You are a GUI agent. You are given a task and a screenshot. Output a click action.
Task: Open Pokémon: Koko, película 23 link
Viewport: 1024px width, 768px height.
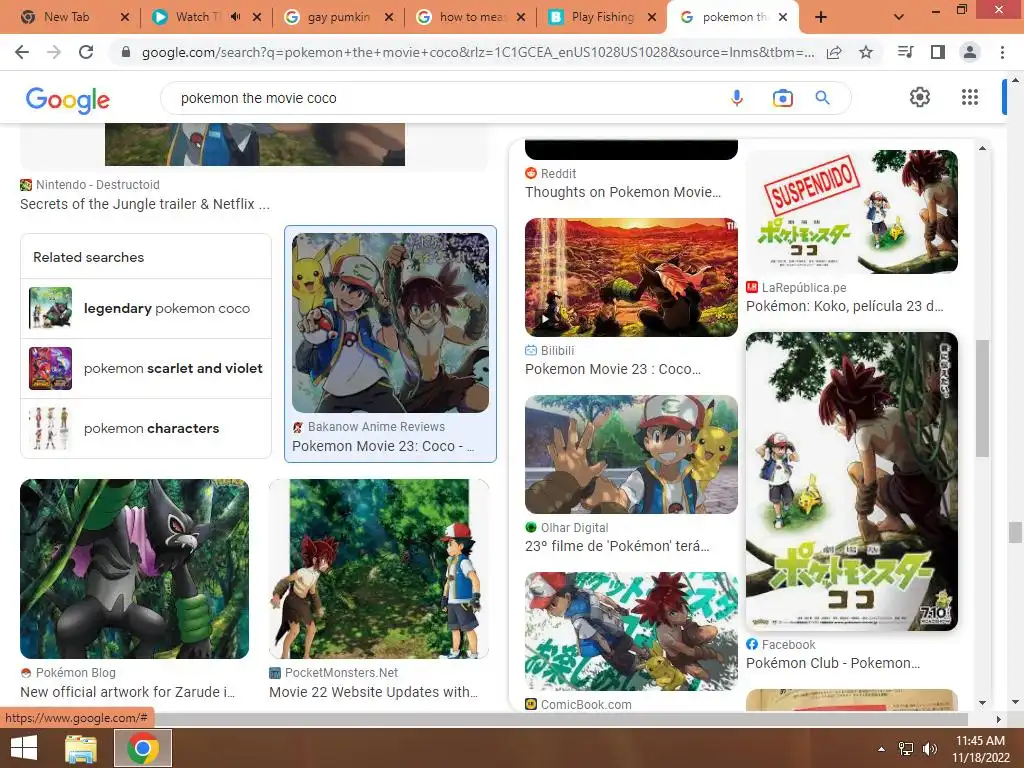[844, 306]
